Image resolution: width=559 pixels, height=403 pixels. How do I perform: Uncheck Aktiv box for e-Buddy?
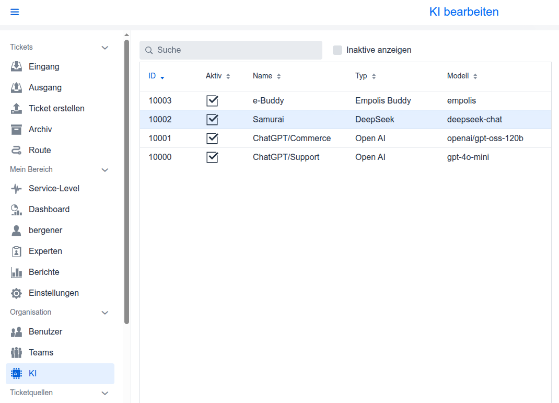pyautogui.click(x=212, y=101)
